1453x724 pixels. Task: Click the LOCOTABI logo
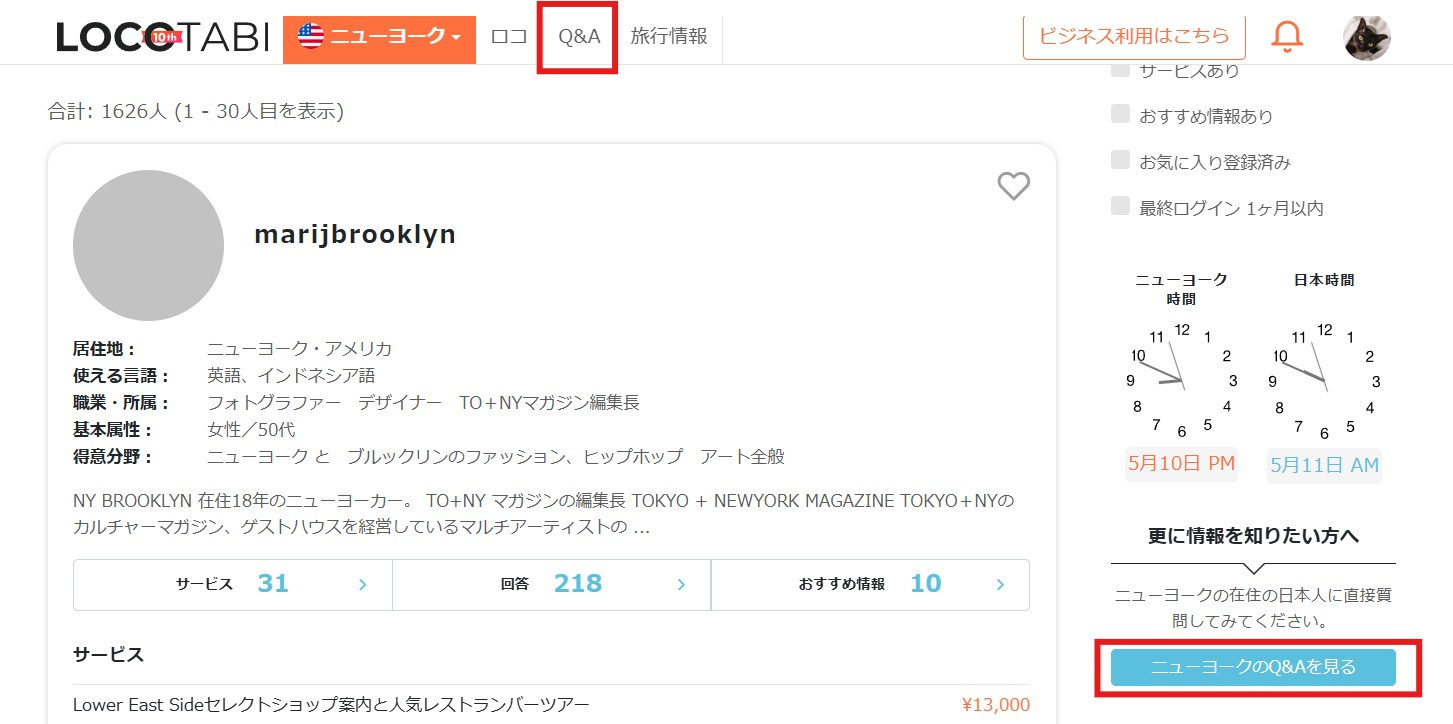(x=163, y=38)
